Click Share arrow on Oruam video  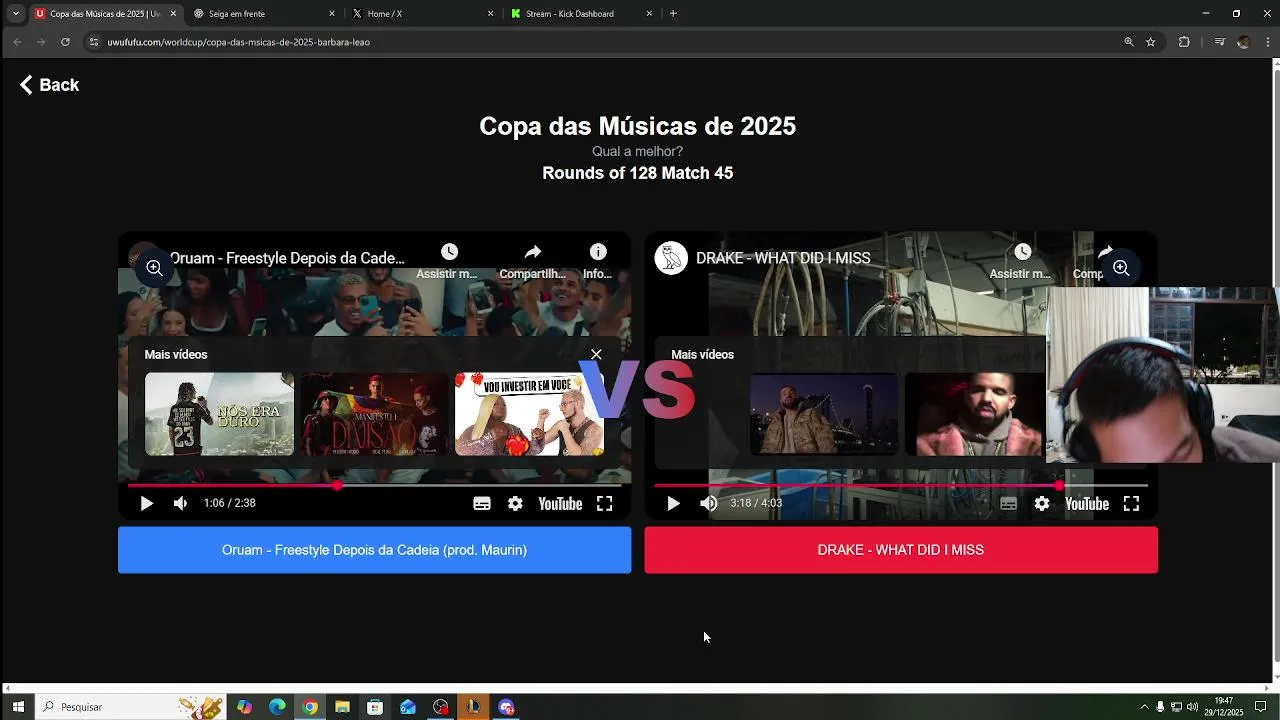tap(533, 252)
